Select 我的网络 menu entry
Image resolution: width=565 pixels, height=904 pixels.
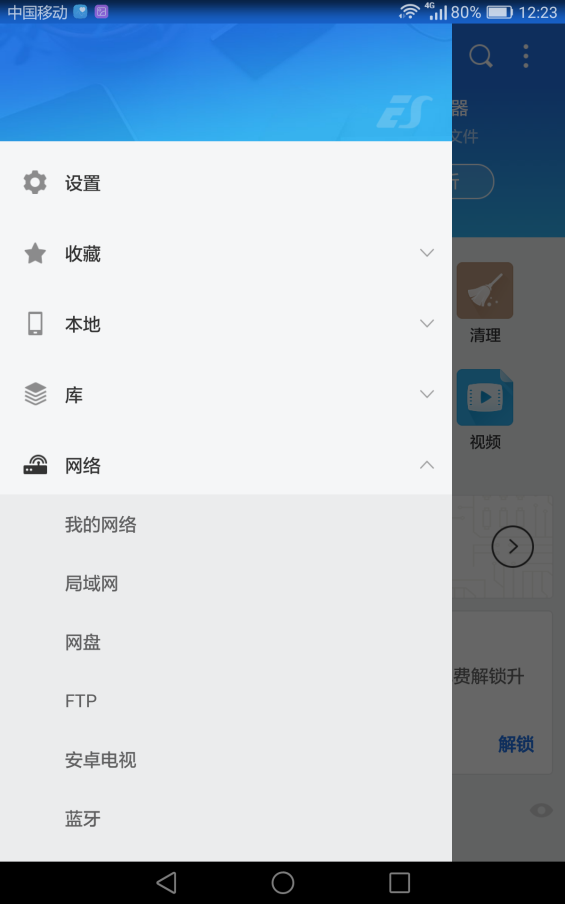(x=226, y=525)
